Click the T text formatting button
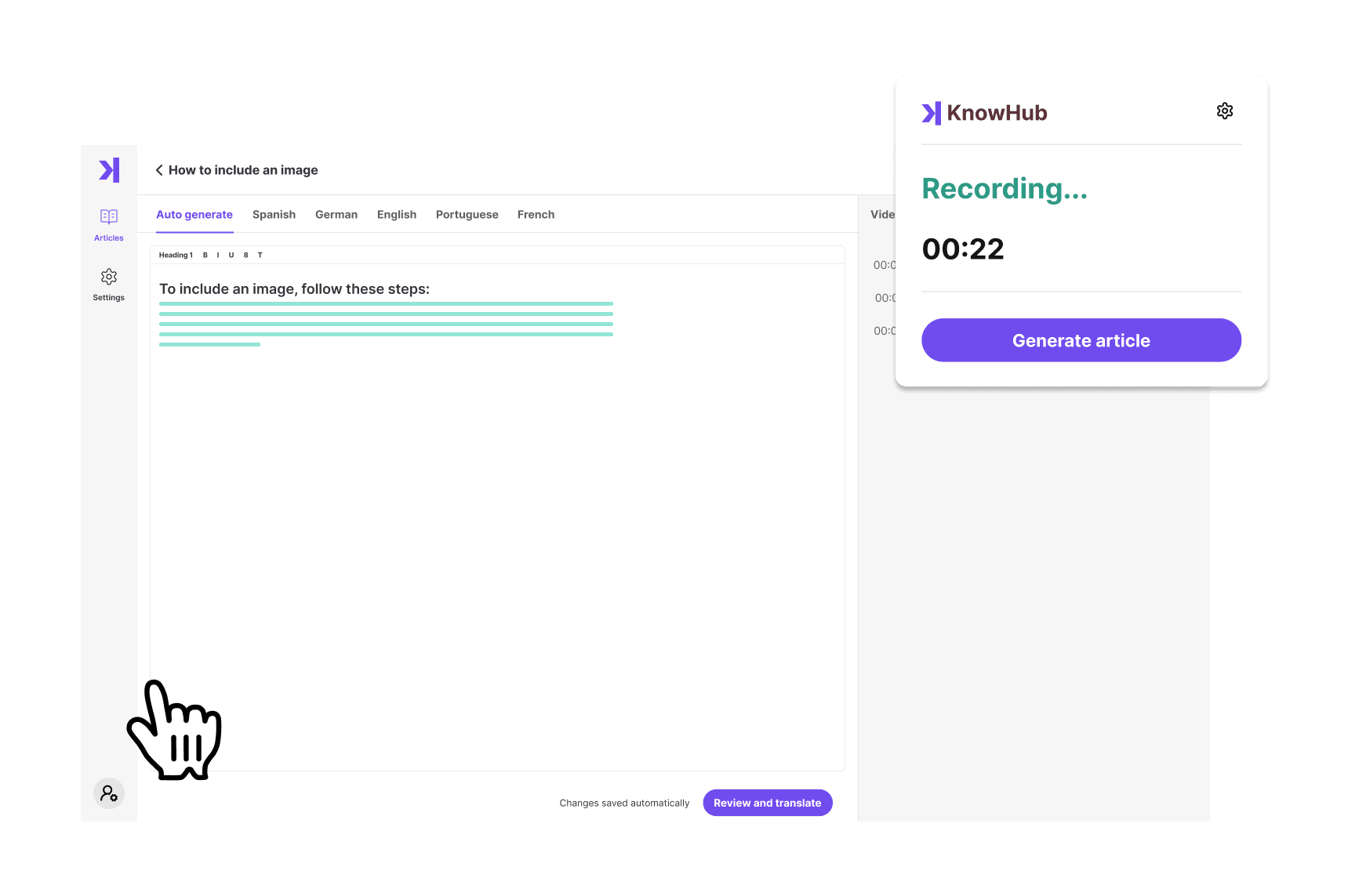 (x=260, y=255)
